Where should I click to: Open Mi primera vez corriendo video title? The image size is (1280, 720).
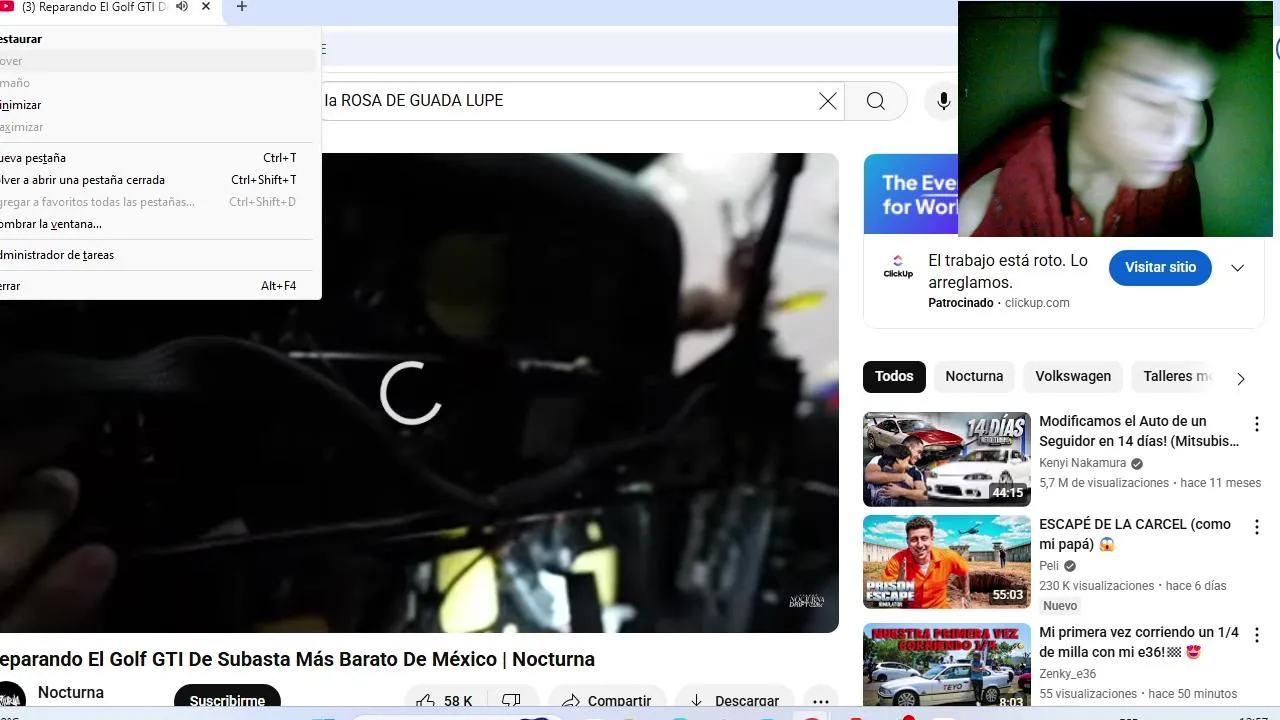point(1139,642)
